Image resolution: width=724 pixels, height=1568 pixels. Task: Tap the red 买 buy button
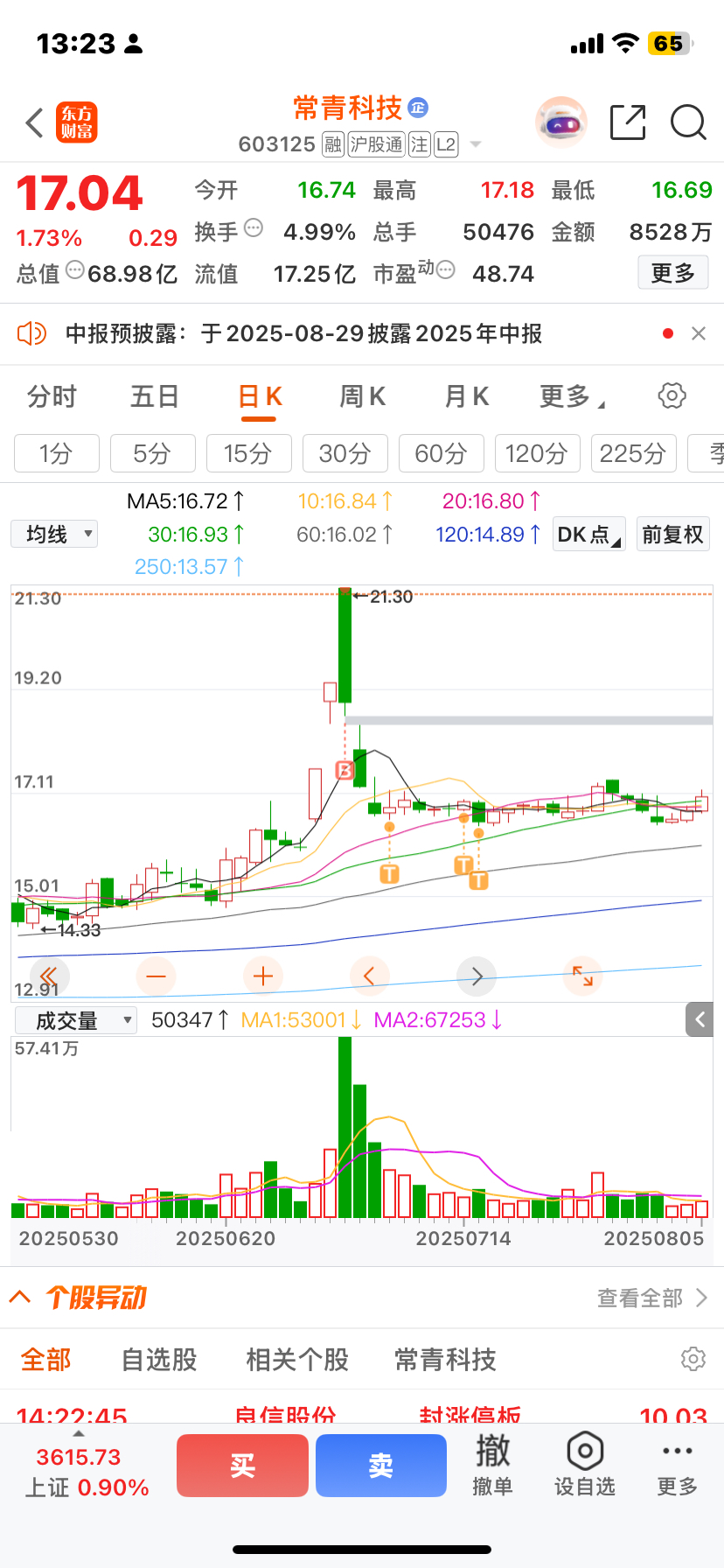(242, 1466)
